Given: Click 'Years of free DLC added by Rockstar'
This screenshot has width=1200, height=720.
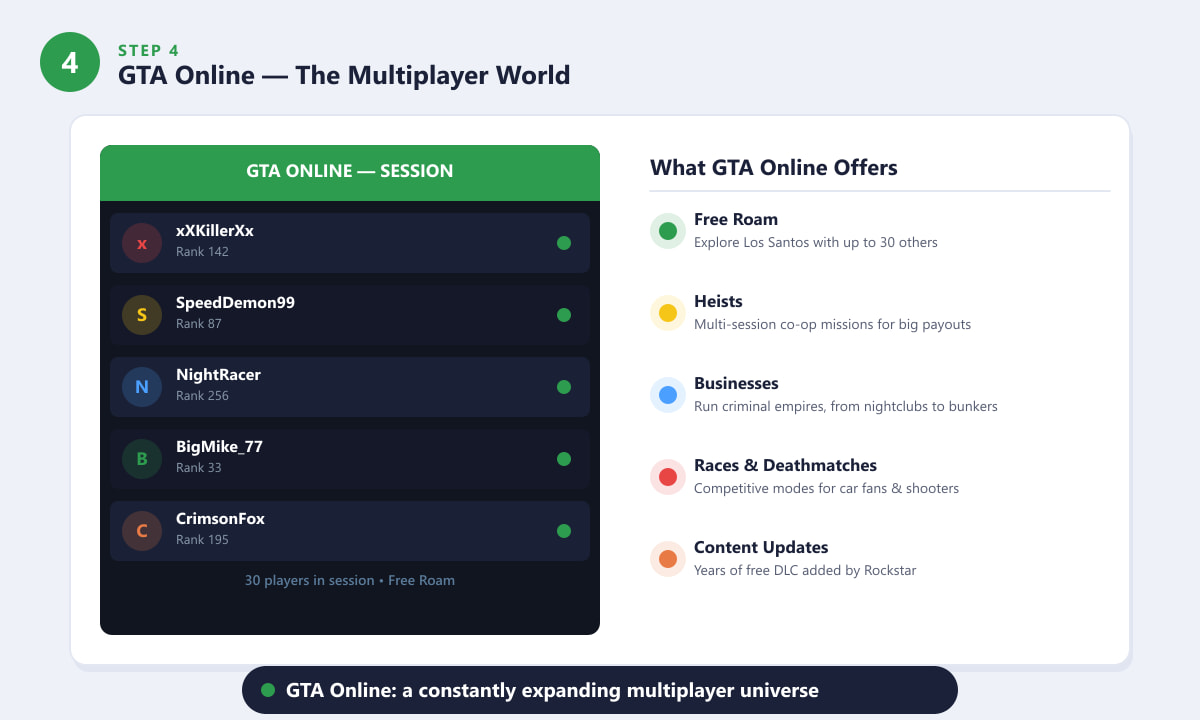Looking at the screenshot, I should (805, 570).
